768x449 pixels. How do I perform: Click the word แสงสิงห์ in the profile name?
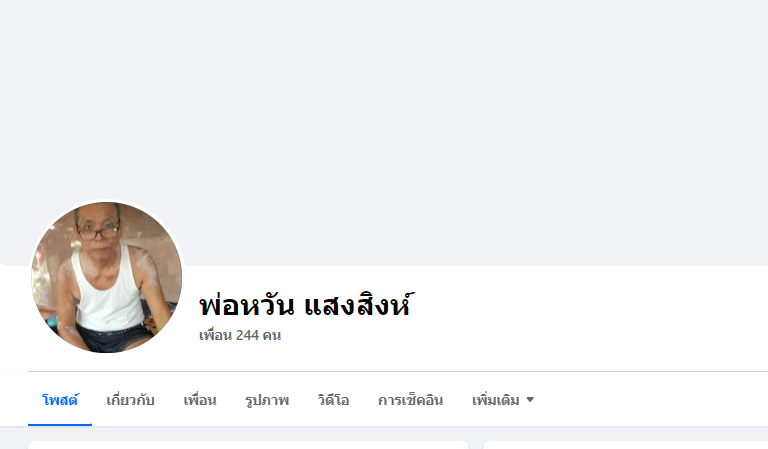(x=359, y=305)
